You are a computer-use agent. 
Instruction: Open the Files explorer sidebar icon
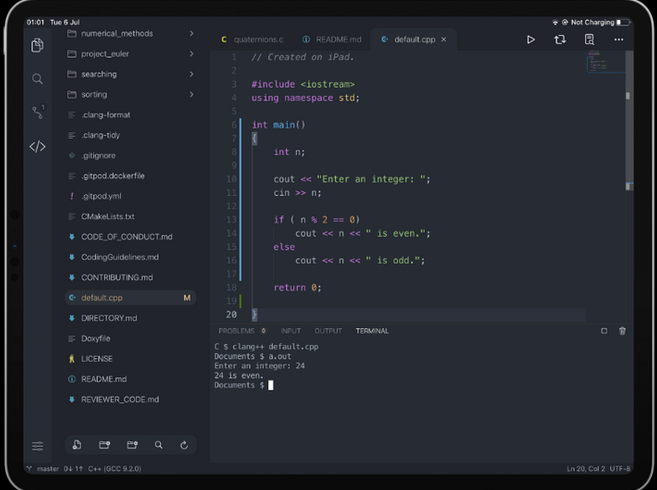pyautogui.click(x=37, y=45)
